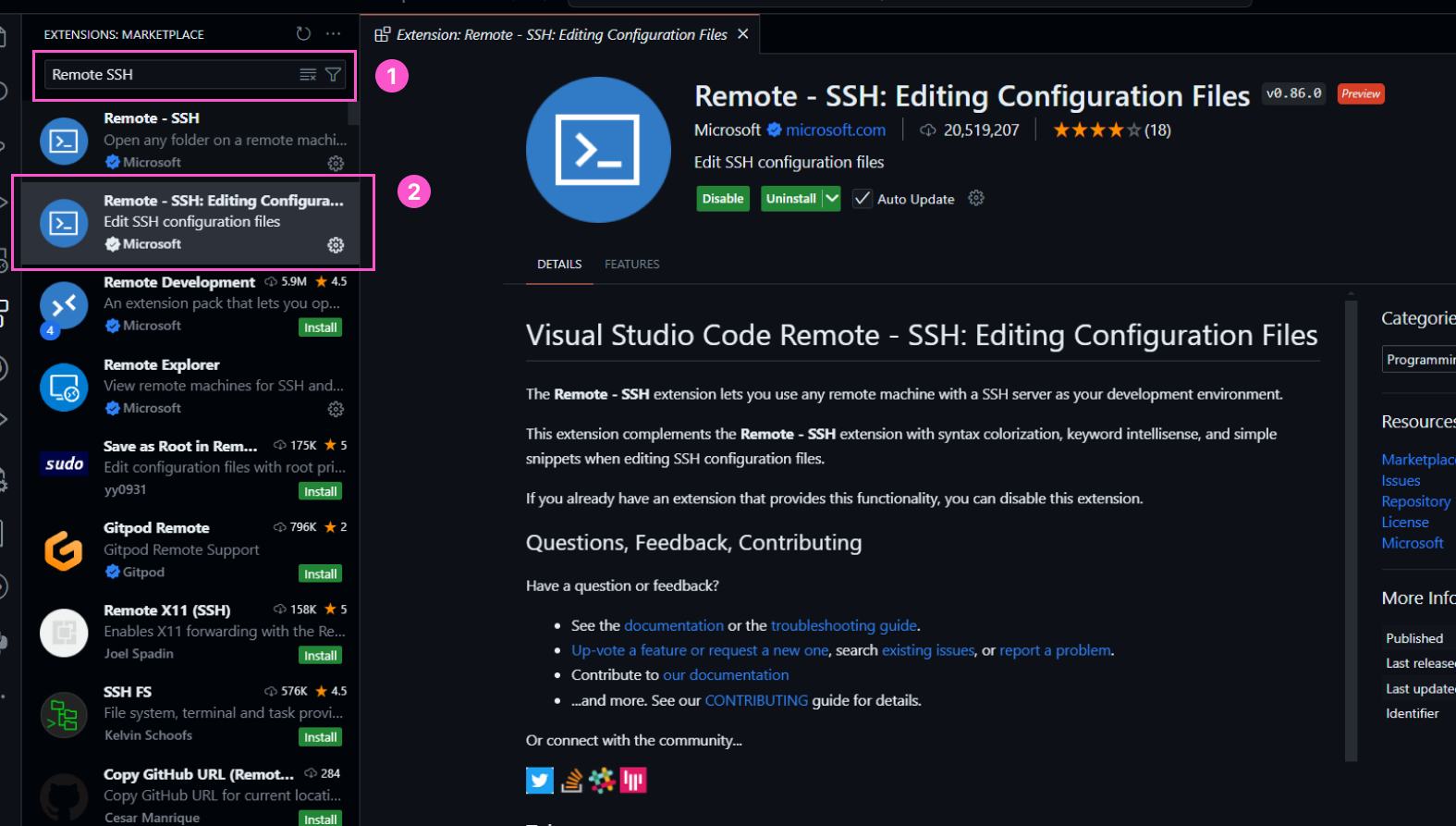1456x826 pixels.
Task: Open the report a problem link
Action: point(1055,650)
